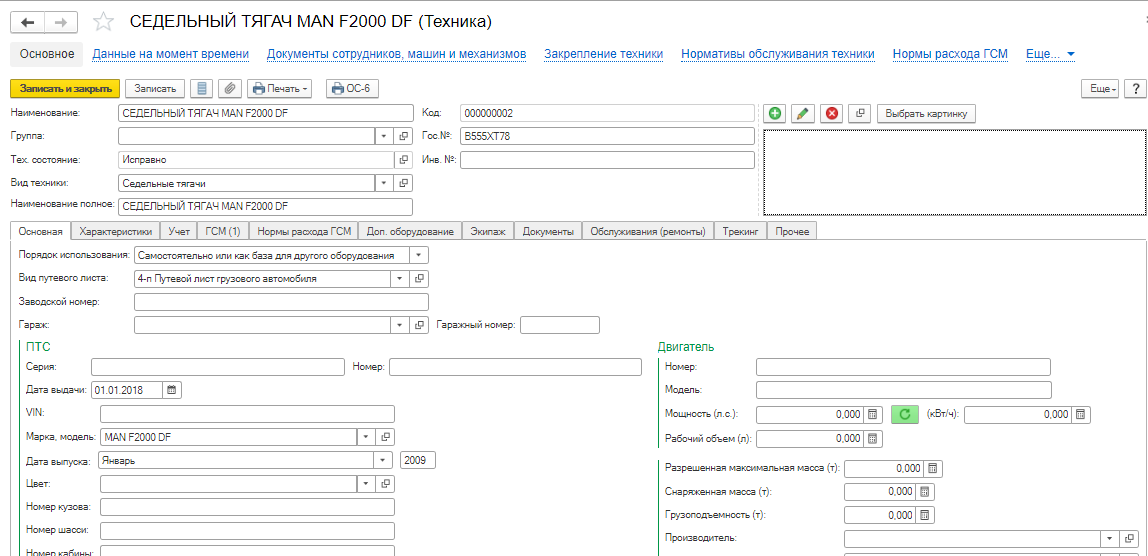The image size is (1148, 556).
Task: Go back with the left arrow
Action: point(28,23)
